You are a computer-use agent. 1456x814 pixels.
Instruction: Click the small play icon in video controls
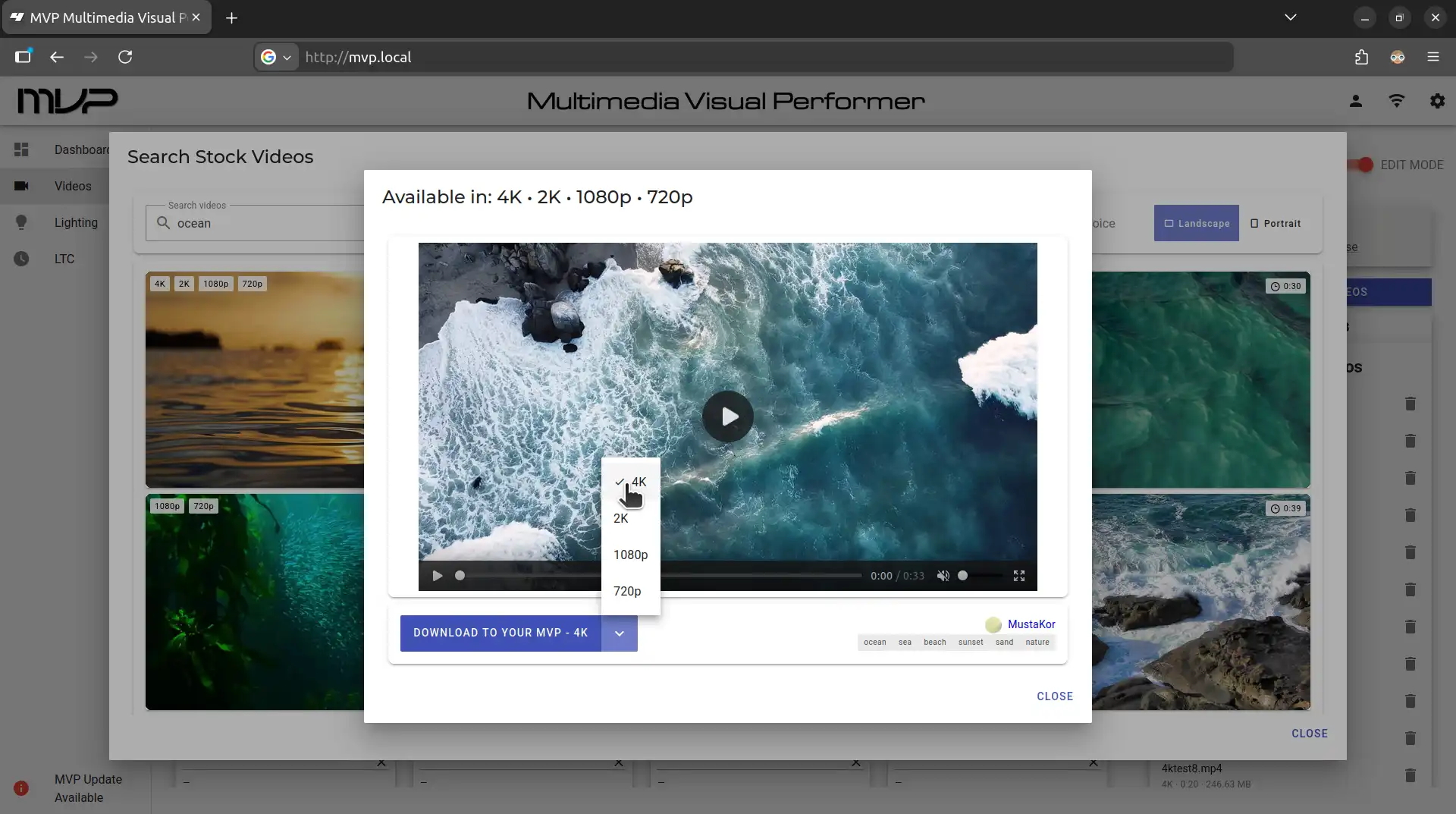(438, 576)
